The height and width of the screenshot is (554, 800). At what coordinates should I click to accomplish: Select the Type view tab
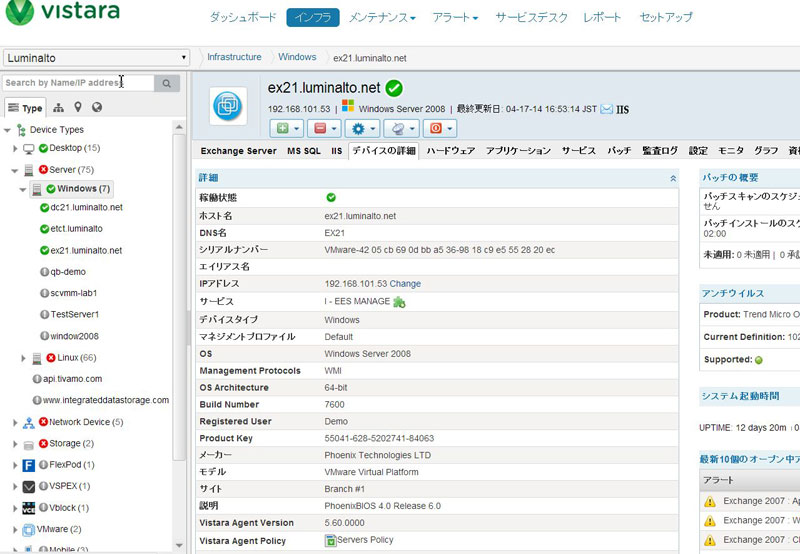click(x=26, y=108)
